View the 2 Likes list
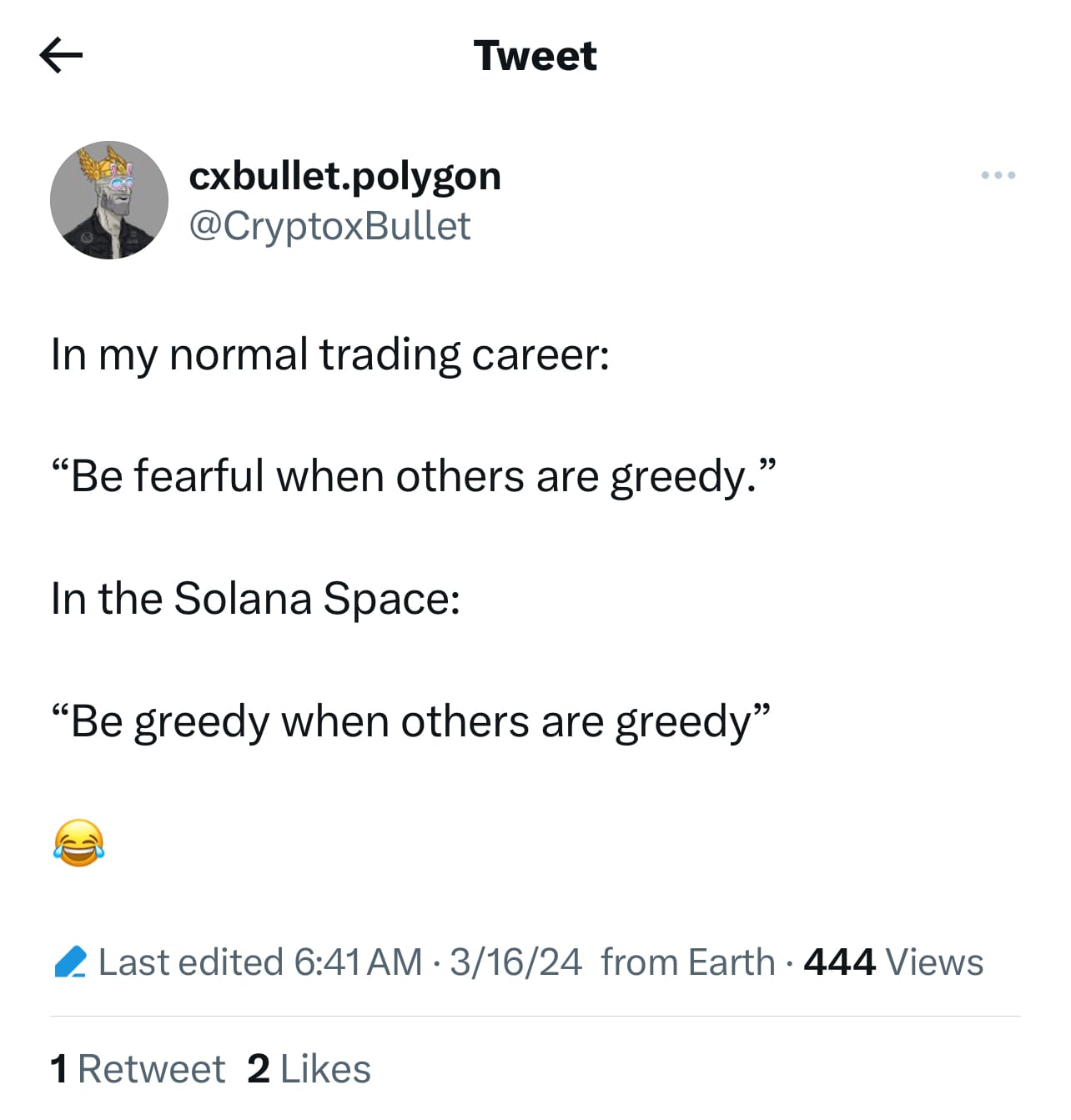 [x=309, y=1069]
